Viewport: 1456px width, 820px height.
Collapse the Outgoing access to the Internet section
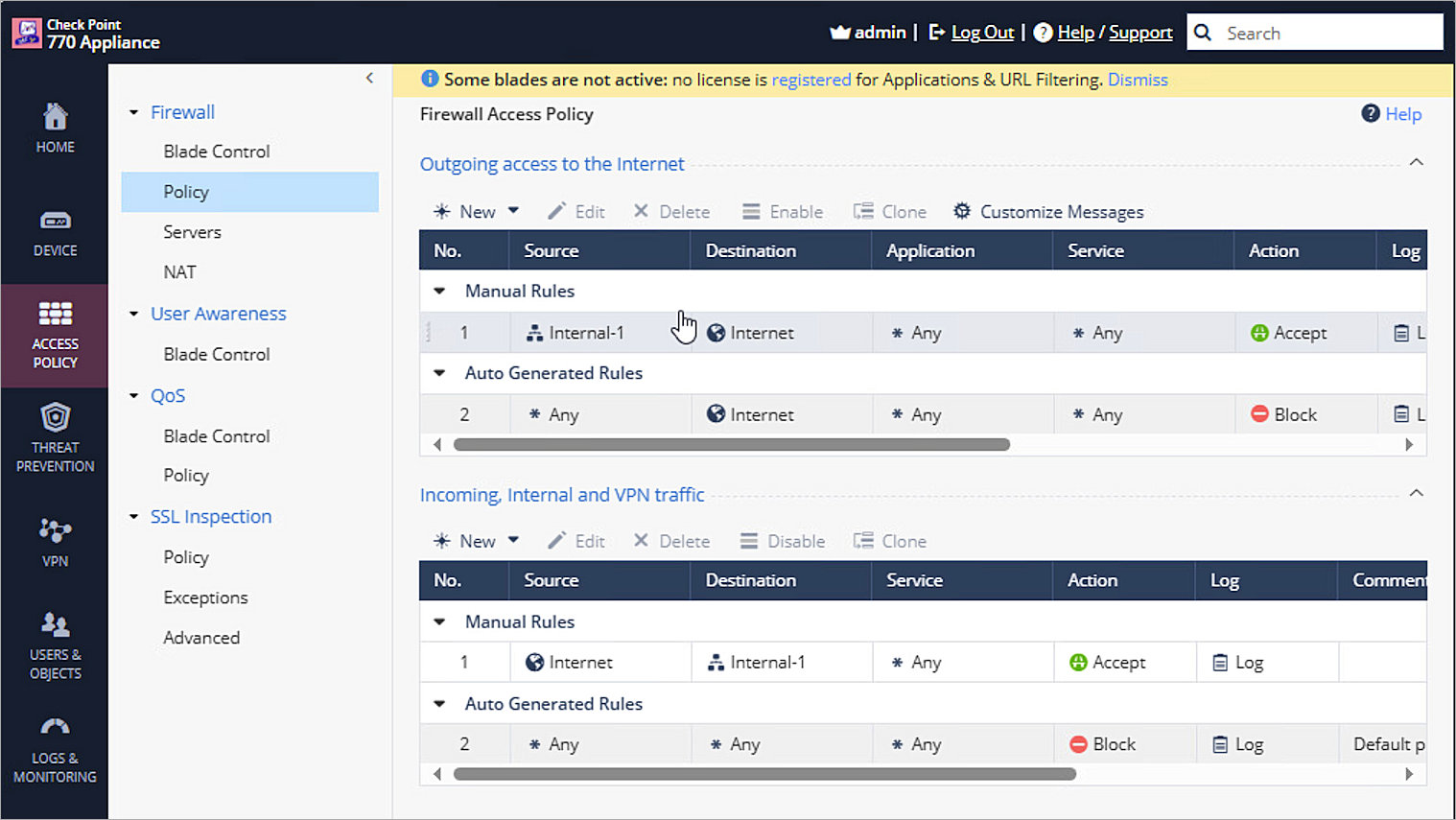[1417, 162]
